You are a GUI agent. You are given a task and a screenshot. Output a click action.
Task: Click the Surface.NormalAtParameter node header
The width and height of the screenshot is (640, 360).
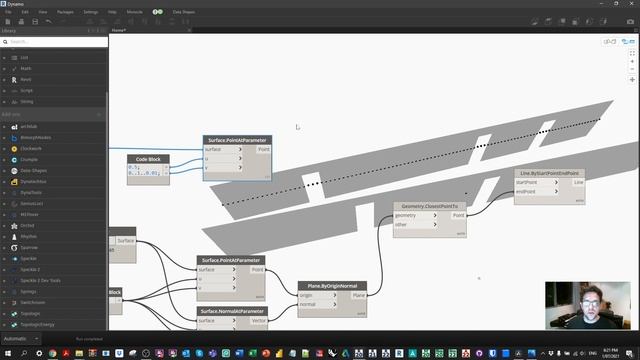click(x=232, y=311)
